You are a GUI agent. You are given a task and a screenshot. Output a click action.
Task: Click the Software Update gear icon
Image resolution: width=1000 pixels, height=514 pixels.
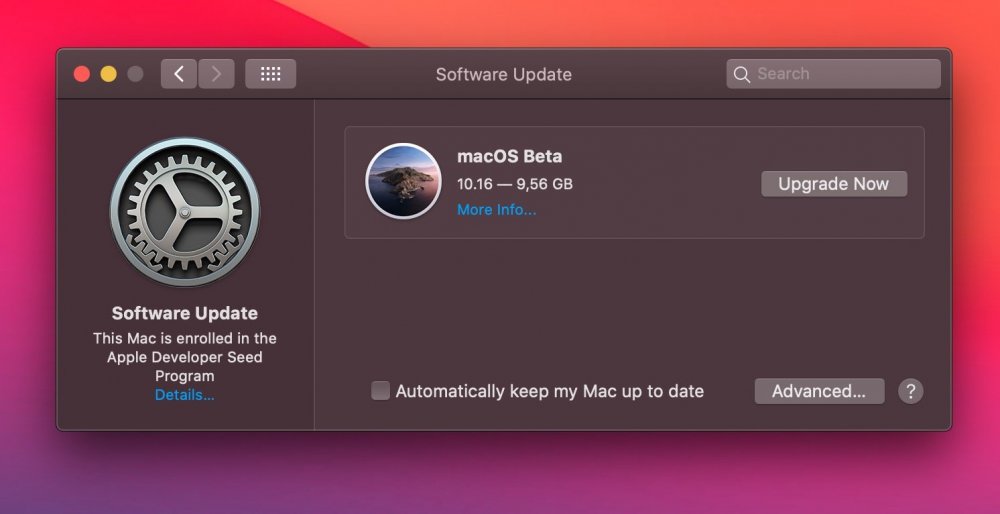[184, 212]
